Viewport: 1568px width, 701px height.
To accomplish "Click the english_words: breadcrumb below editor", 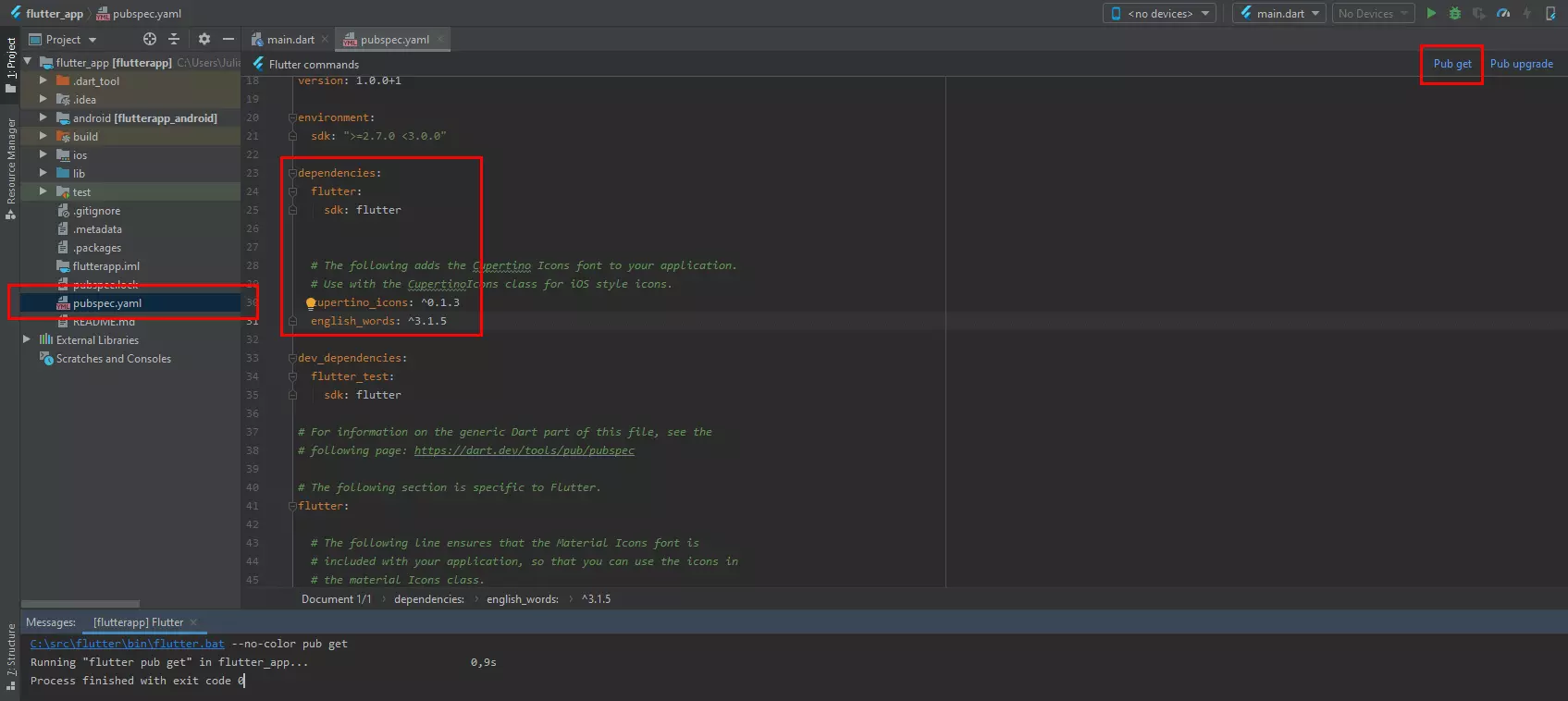I will 523,599.
